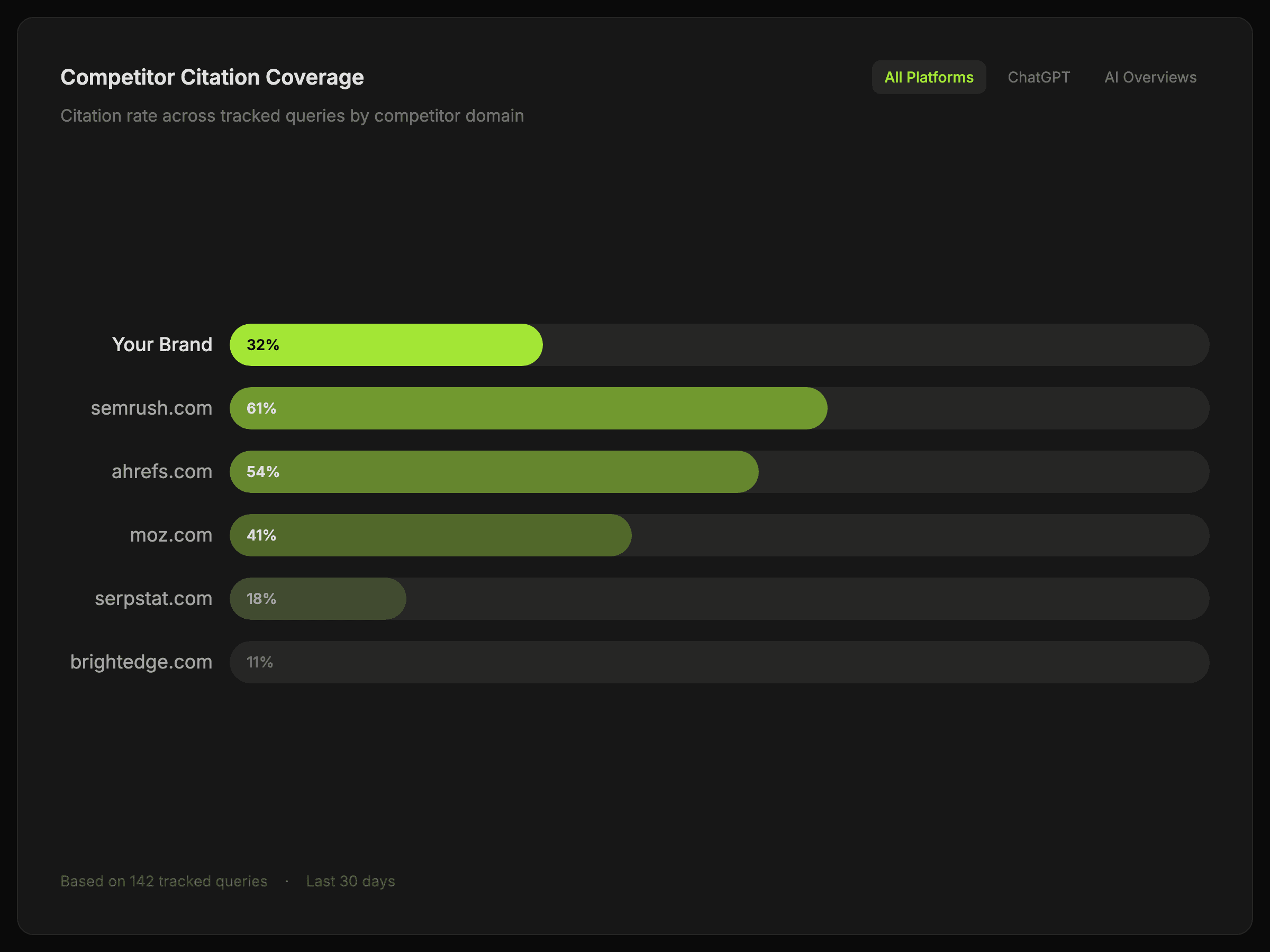1270x952 pixels.
Task: Click the Your Brand label
Action: tap(162, 345)
